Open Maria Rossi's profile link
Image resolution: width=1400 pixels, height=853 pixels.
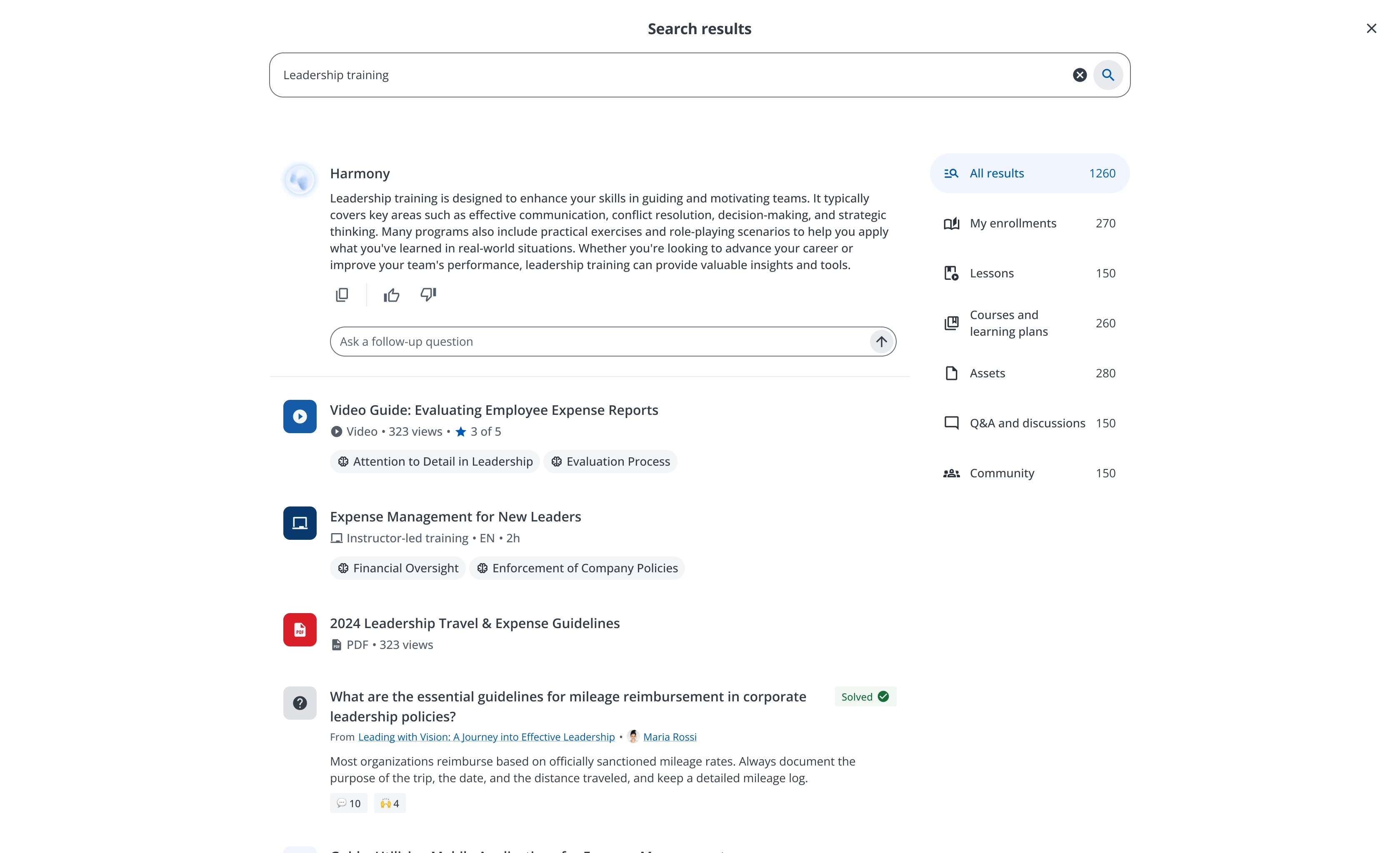click(x=669, y=736)
